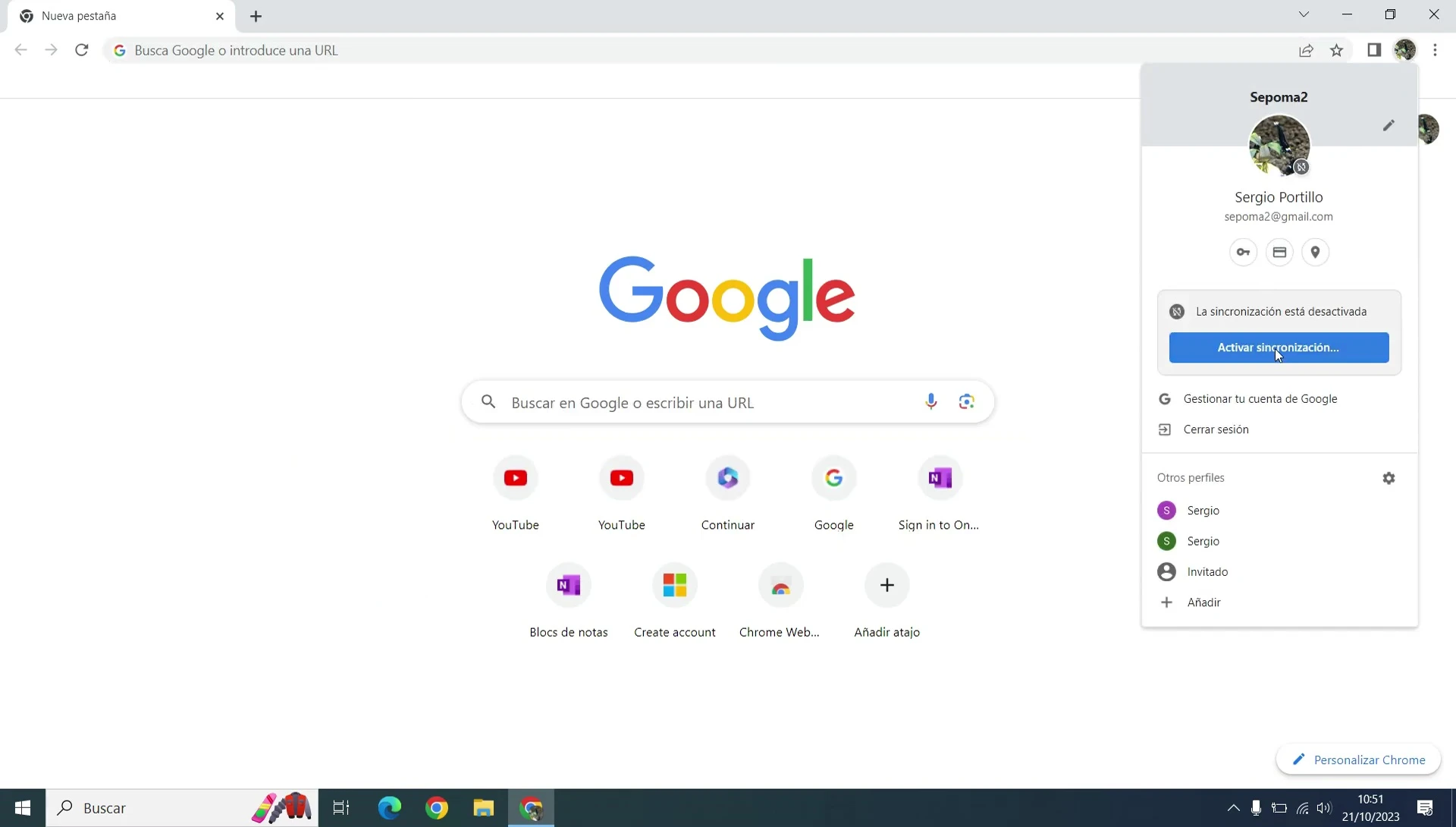This screenshot has width=1456, height=827.
Task: Start voice search with the microphone icon
Action: point(930,401)
